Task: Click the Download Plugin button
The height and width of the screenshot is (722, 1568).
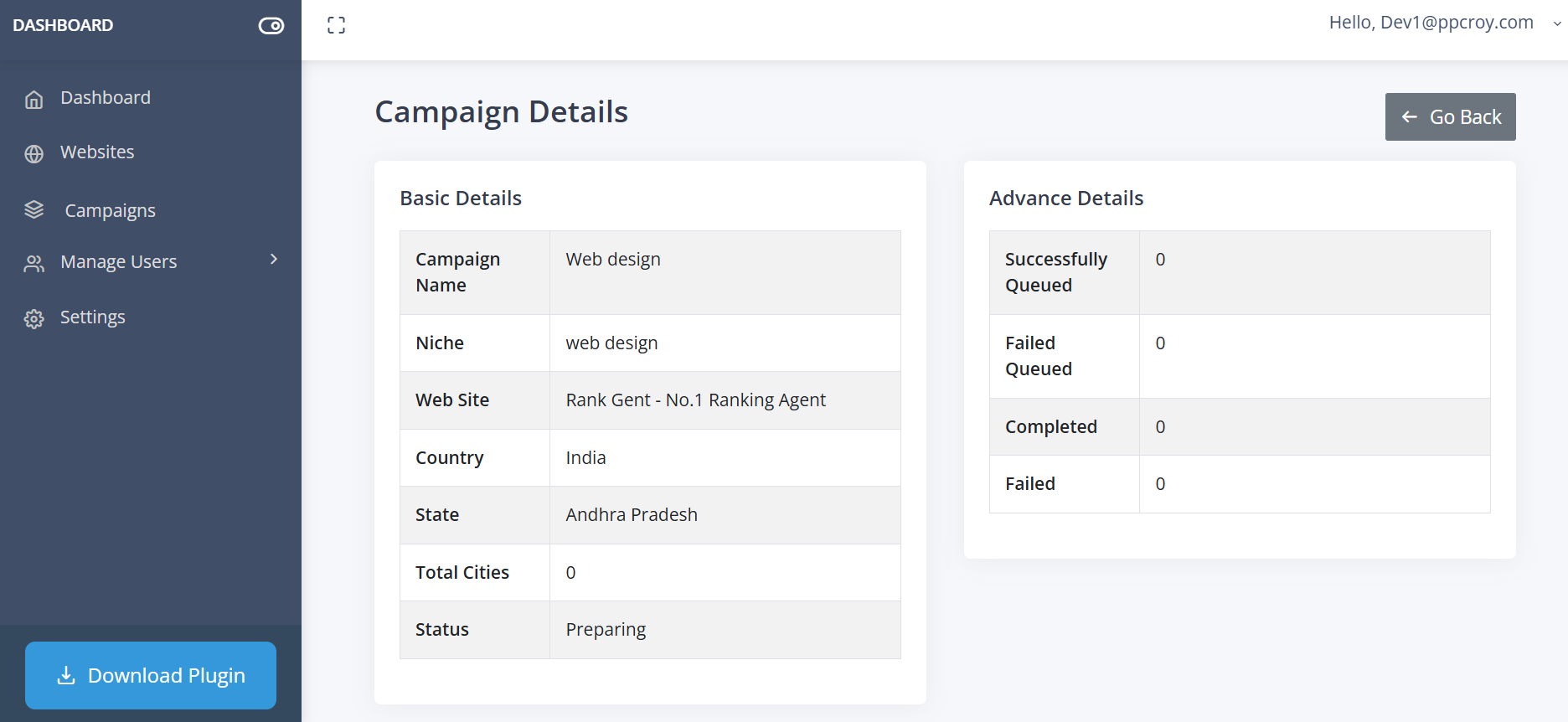Action: coord(151,675)
